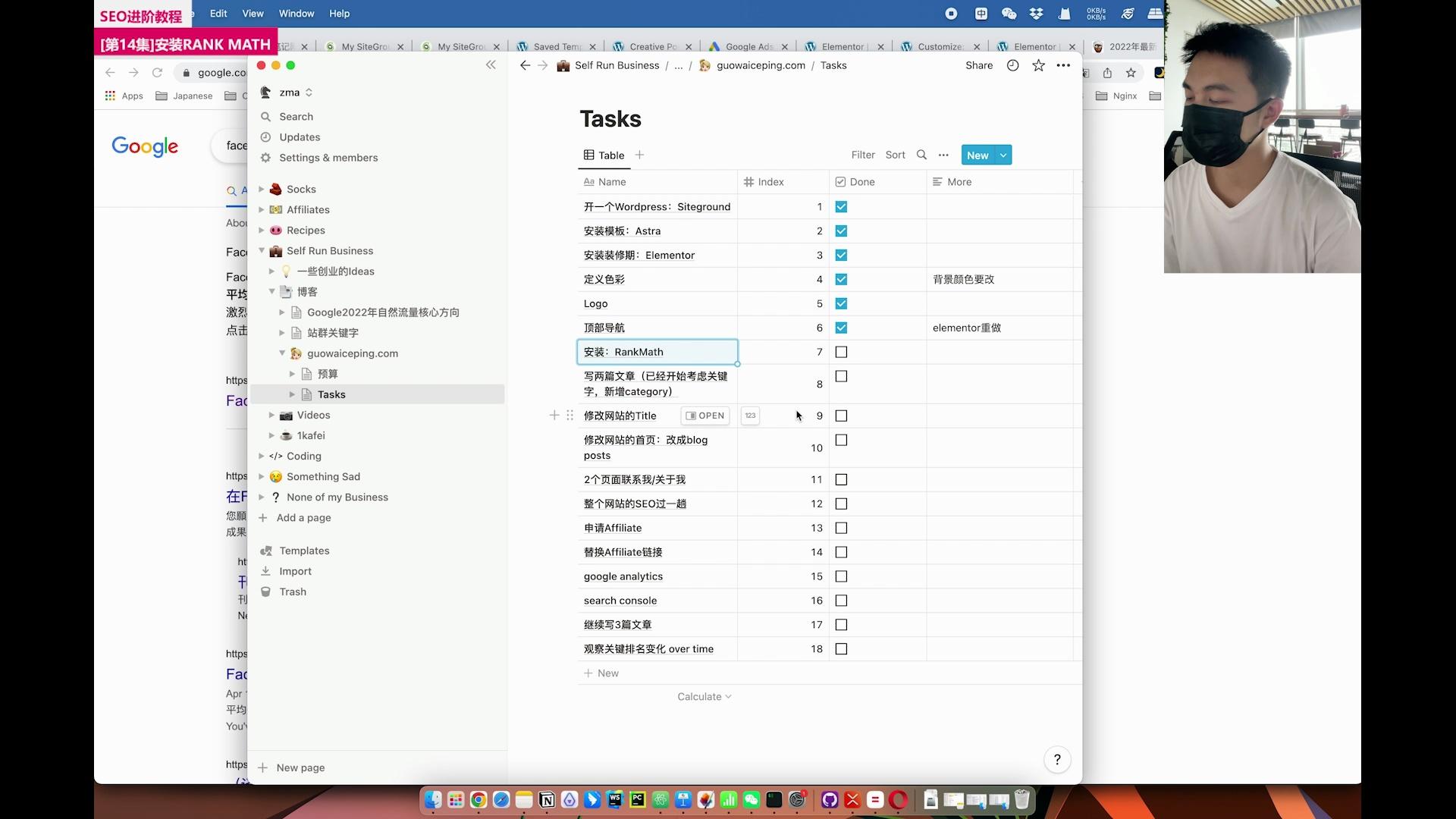Click Dropbox icon in the menu bar
This screenshot has height=819, width=1456.
(1037, 14)
